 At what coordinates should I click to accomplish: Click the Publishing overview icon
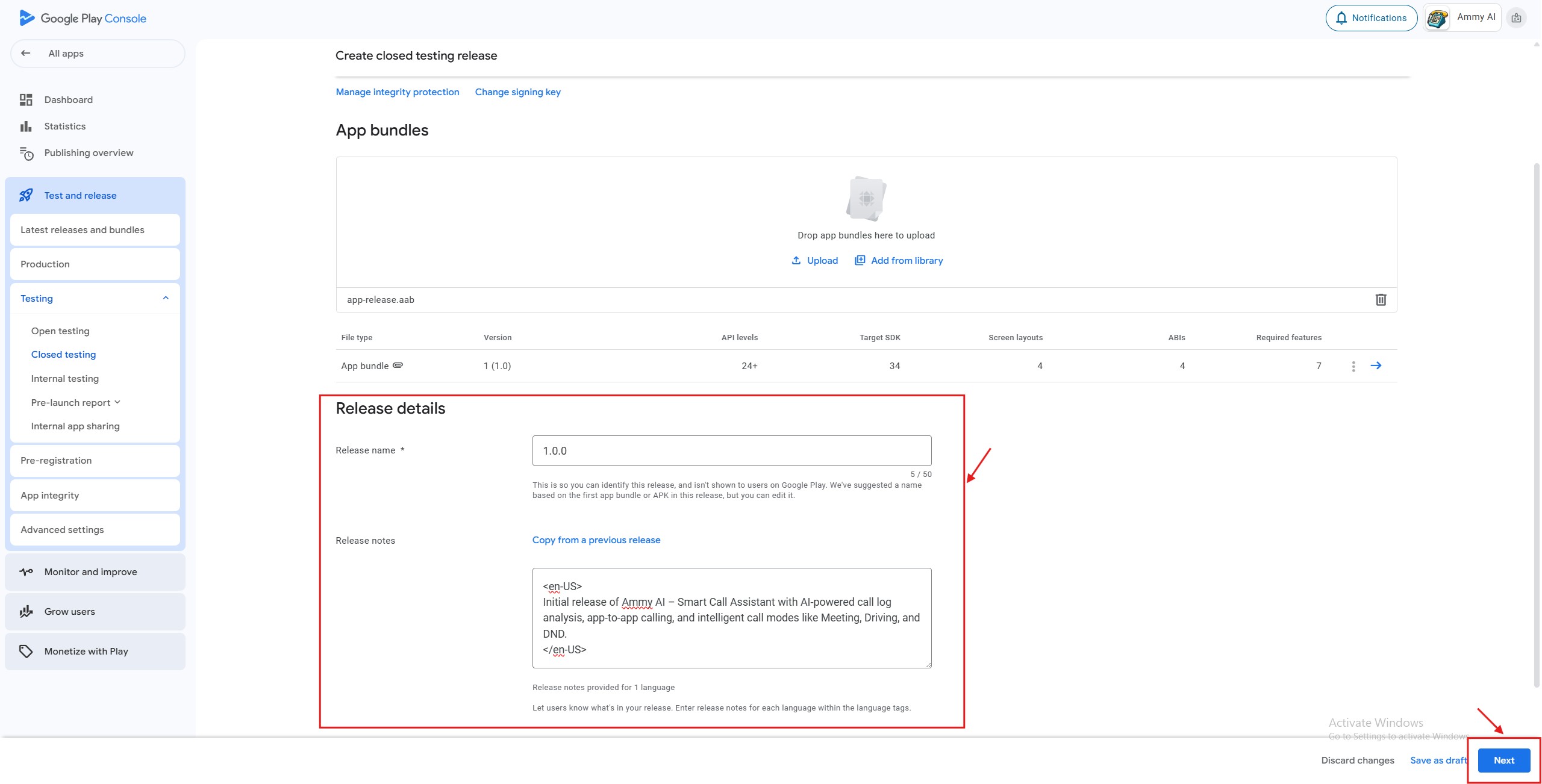coord(26,154)
